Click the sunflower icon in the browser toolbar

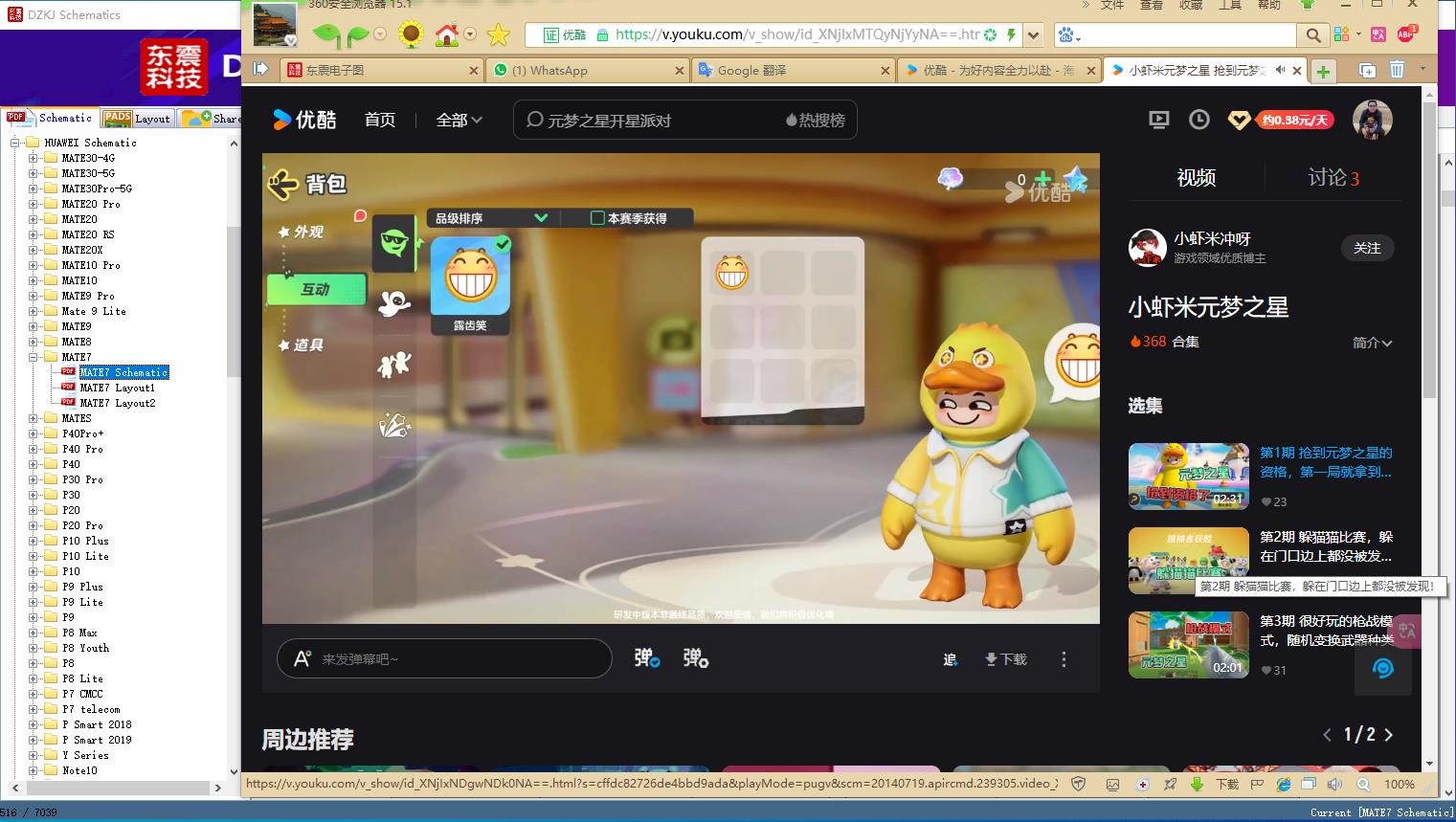tap(411, 35)
